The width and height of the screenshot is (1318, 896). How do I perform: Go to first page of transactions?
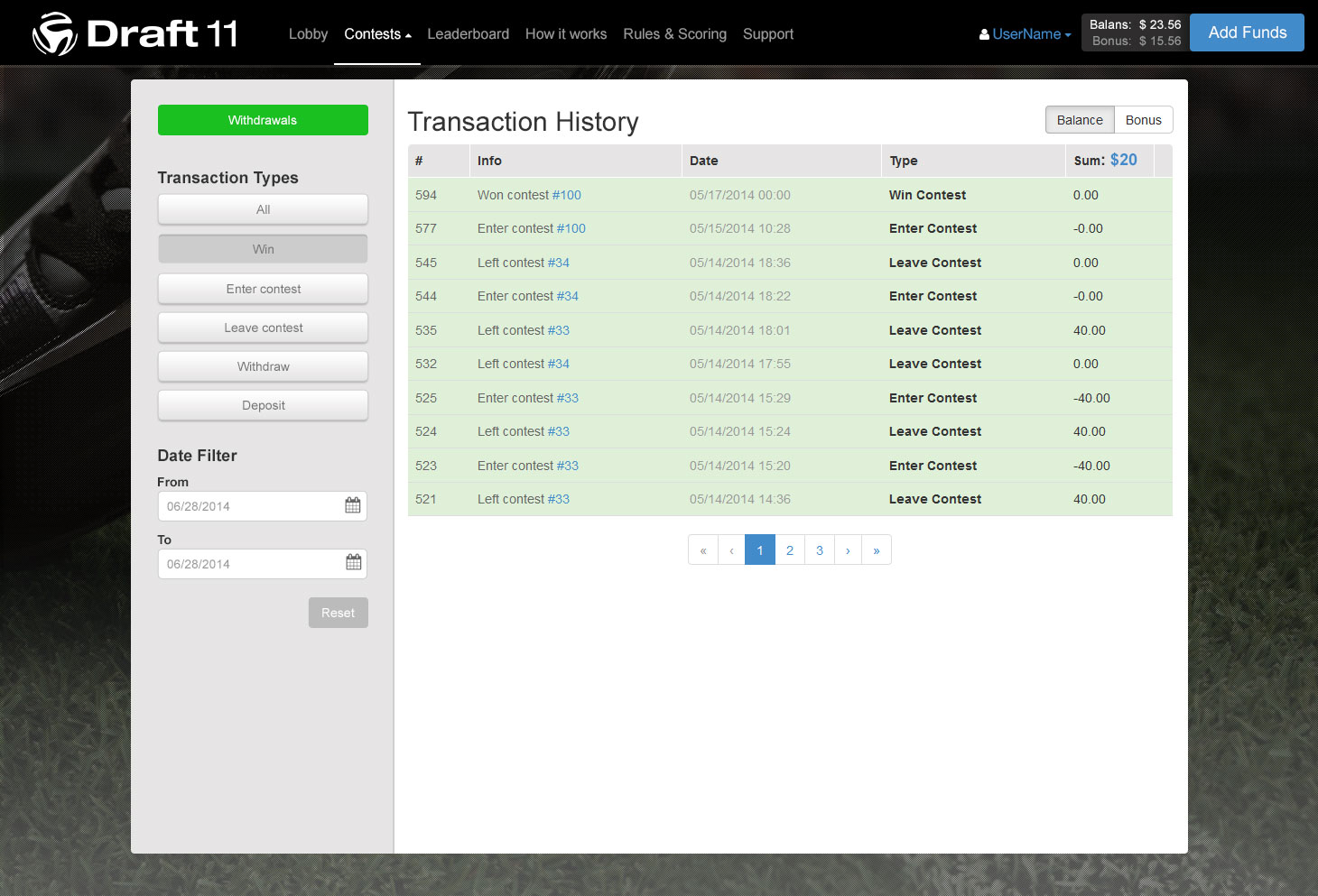click(x=703, y=550)
